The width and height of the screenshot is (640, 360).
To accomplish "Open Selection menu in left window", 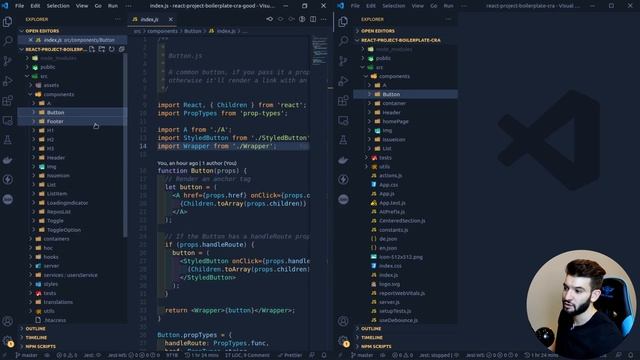I will 58,6.
